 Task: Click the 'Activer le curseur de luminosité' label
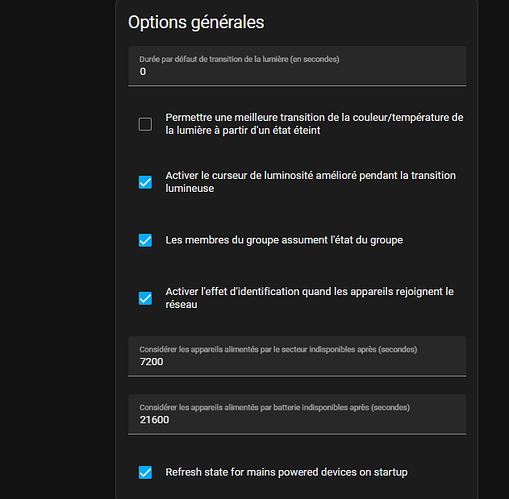[x=310, y=182]
